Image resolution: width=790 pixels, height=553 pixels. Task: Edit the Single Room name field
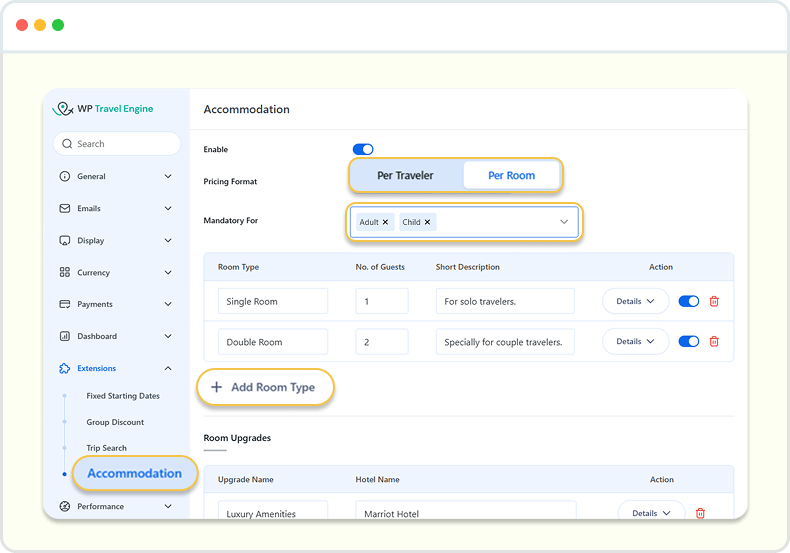coord(273,301)
